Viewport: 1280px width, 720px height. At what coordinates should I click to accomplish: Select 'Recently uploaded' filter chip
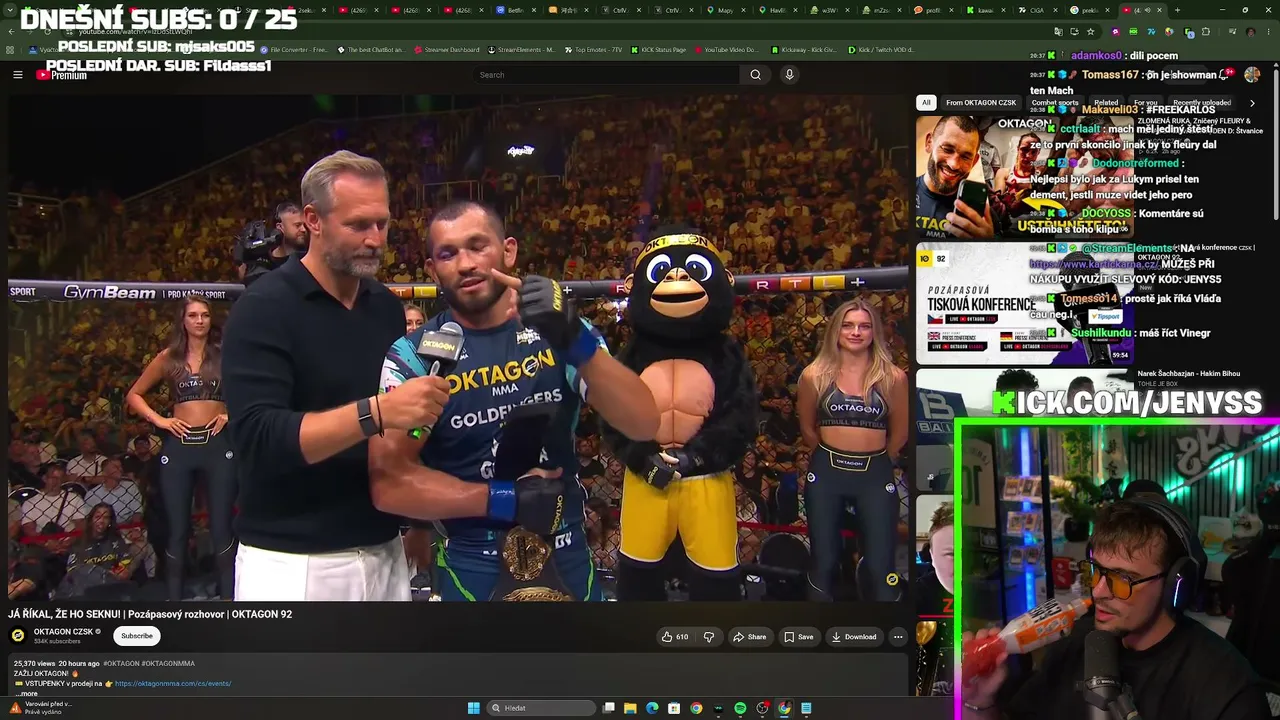[1202, 102]
